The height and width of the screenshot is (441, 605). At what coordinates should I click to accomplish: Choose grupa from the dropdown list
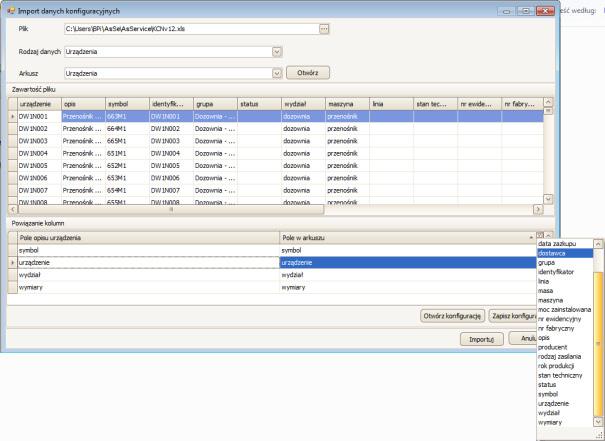click(565, 262)
